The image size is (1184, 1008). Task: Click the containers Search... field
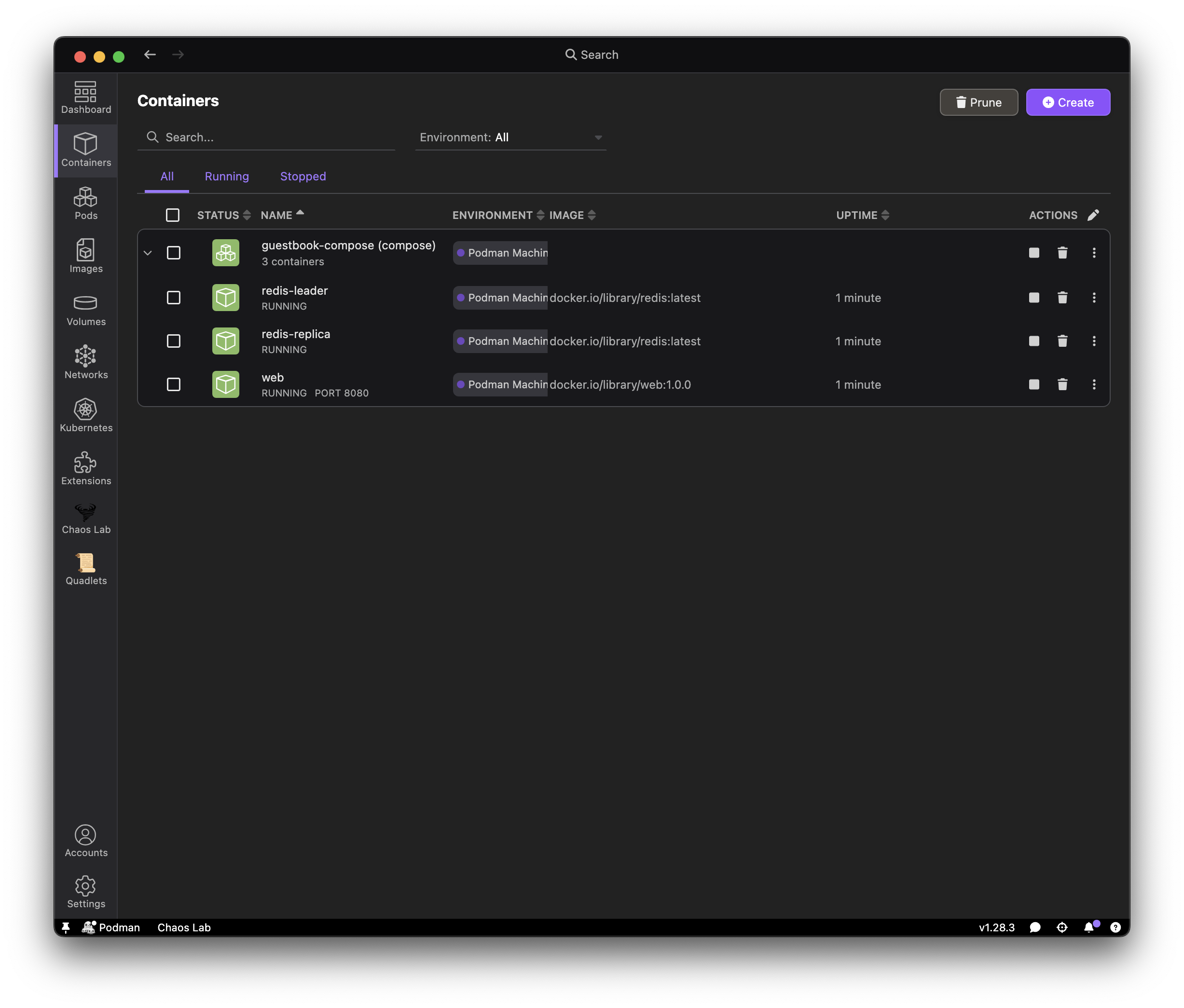click(x=266, y=137)
